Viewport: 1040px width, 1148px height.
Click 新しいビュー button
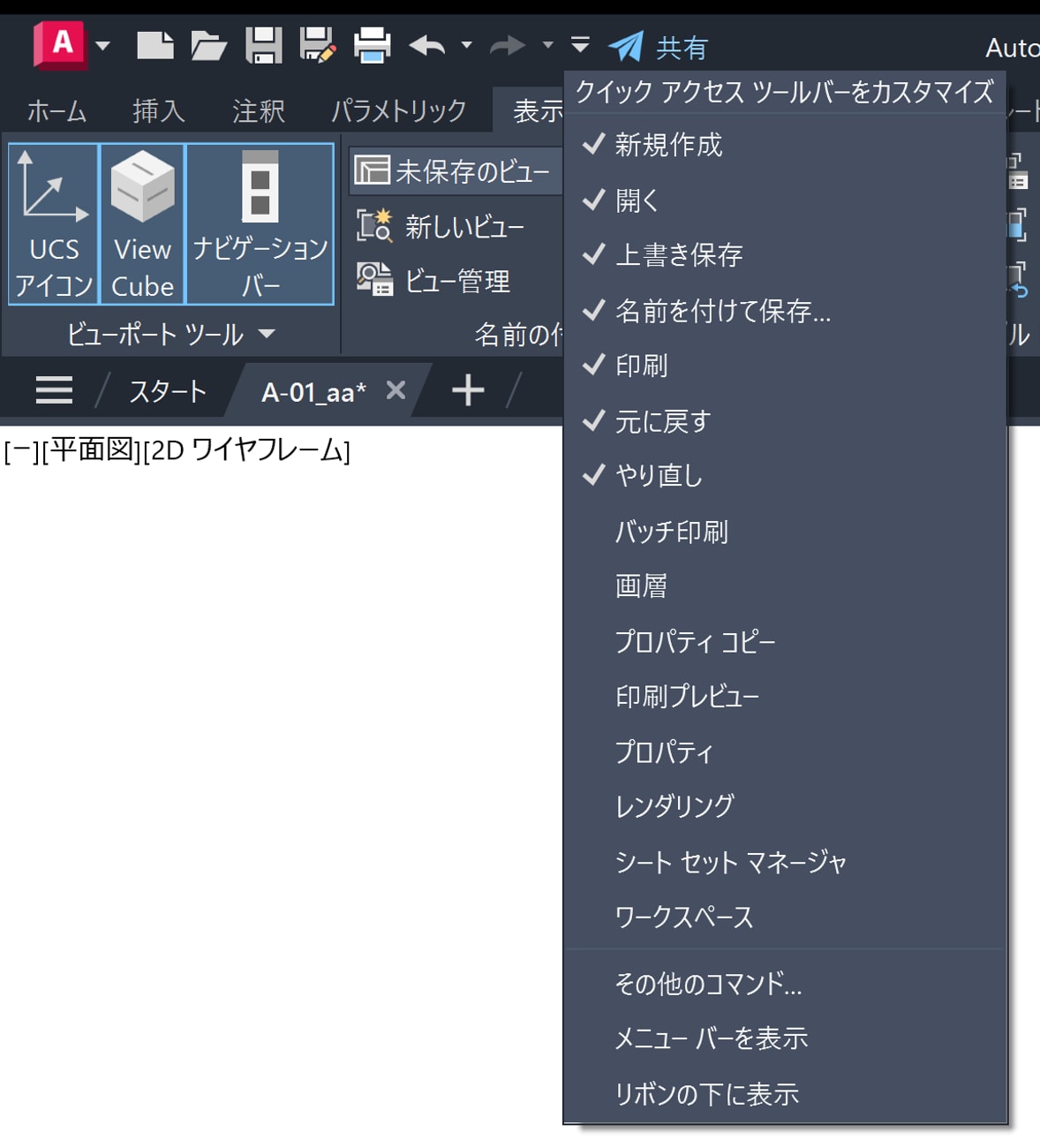[x=441, y=227]
